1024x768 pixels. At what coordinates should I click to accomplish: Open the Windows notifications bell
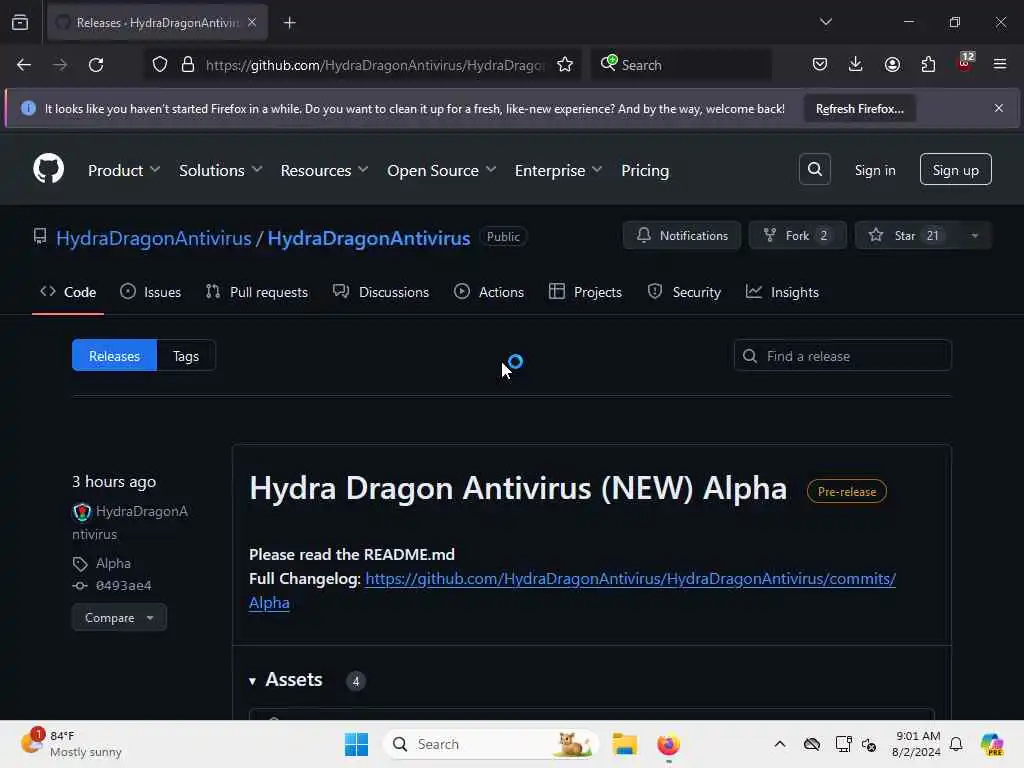956,744
